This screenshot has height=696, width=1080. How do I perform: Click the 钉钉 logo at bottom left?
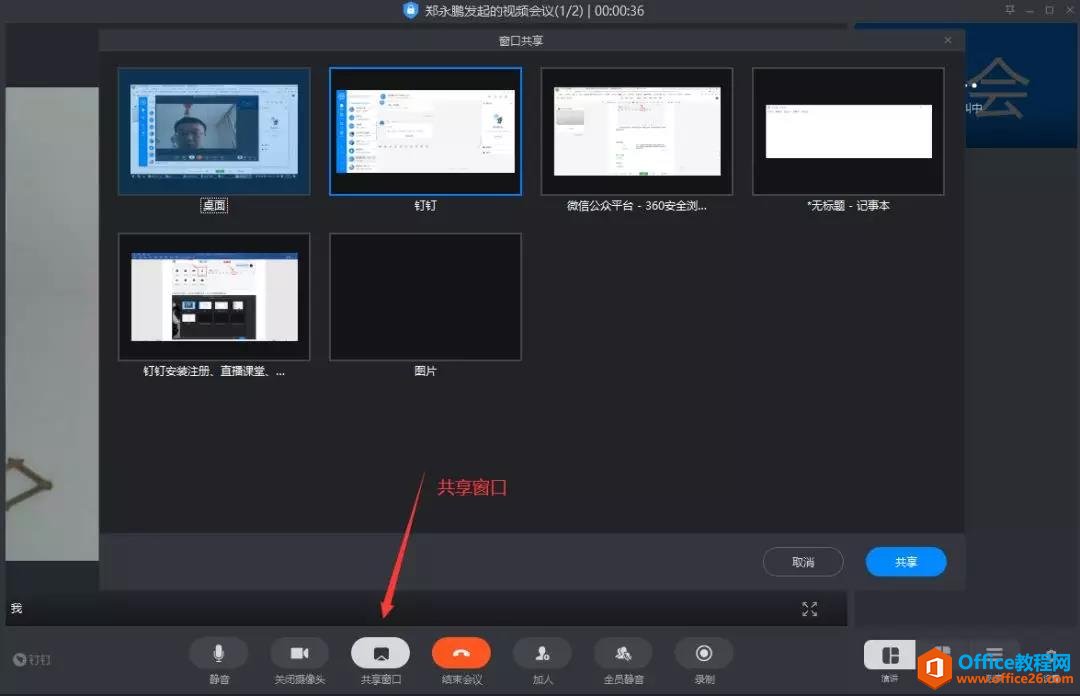[32, 659]
